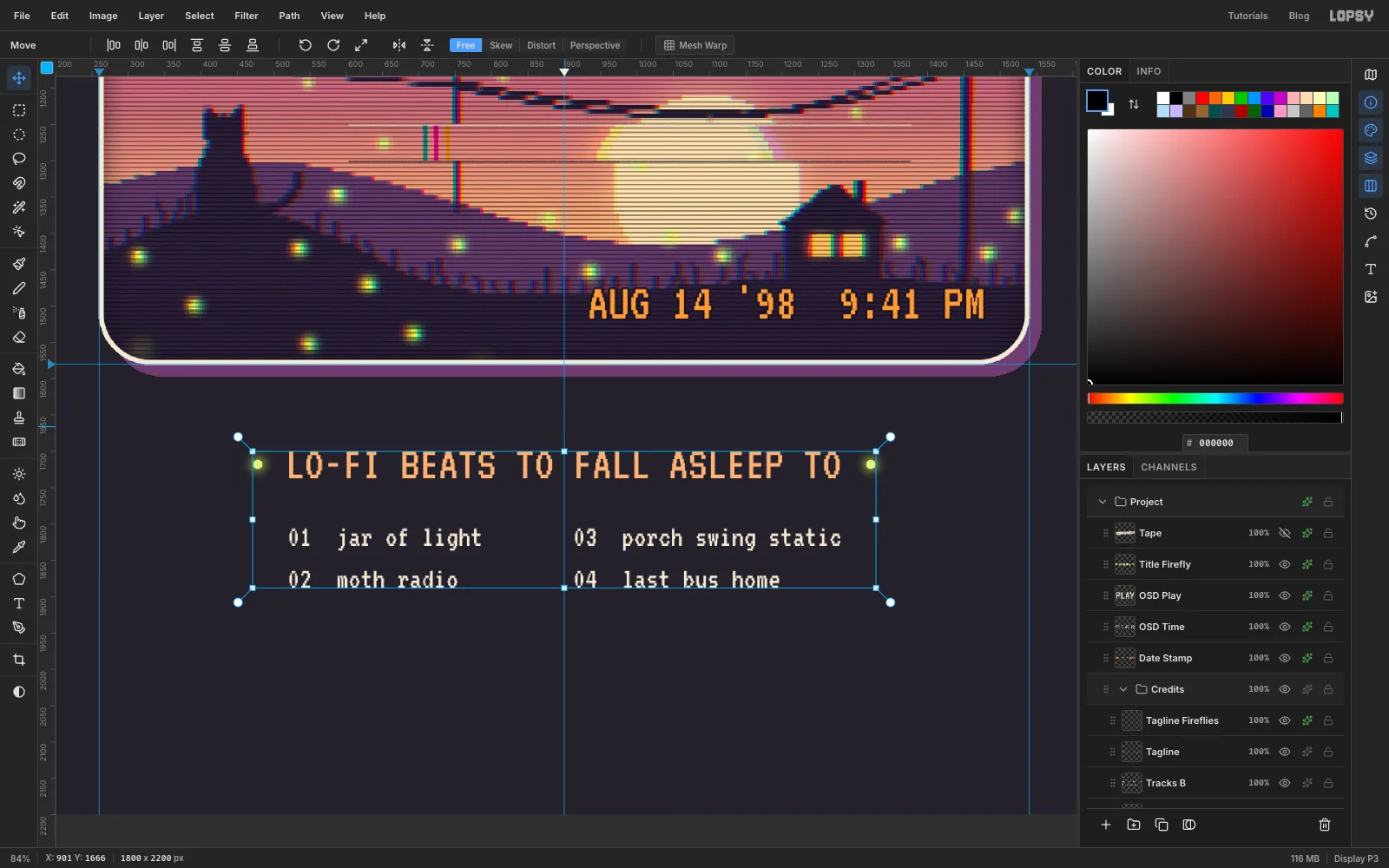
Task: Toggle lock on OSD Time layer
Action: click(x=1328, y=627)
